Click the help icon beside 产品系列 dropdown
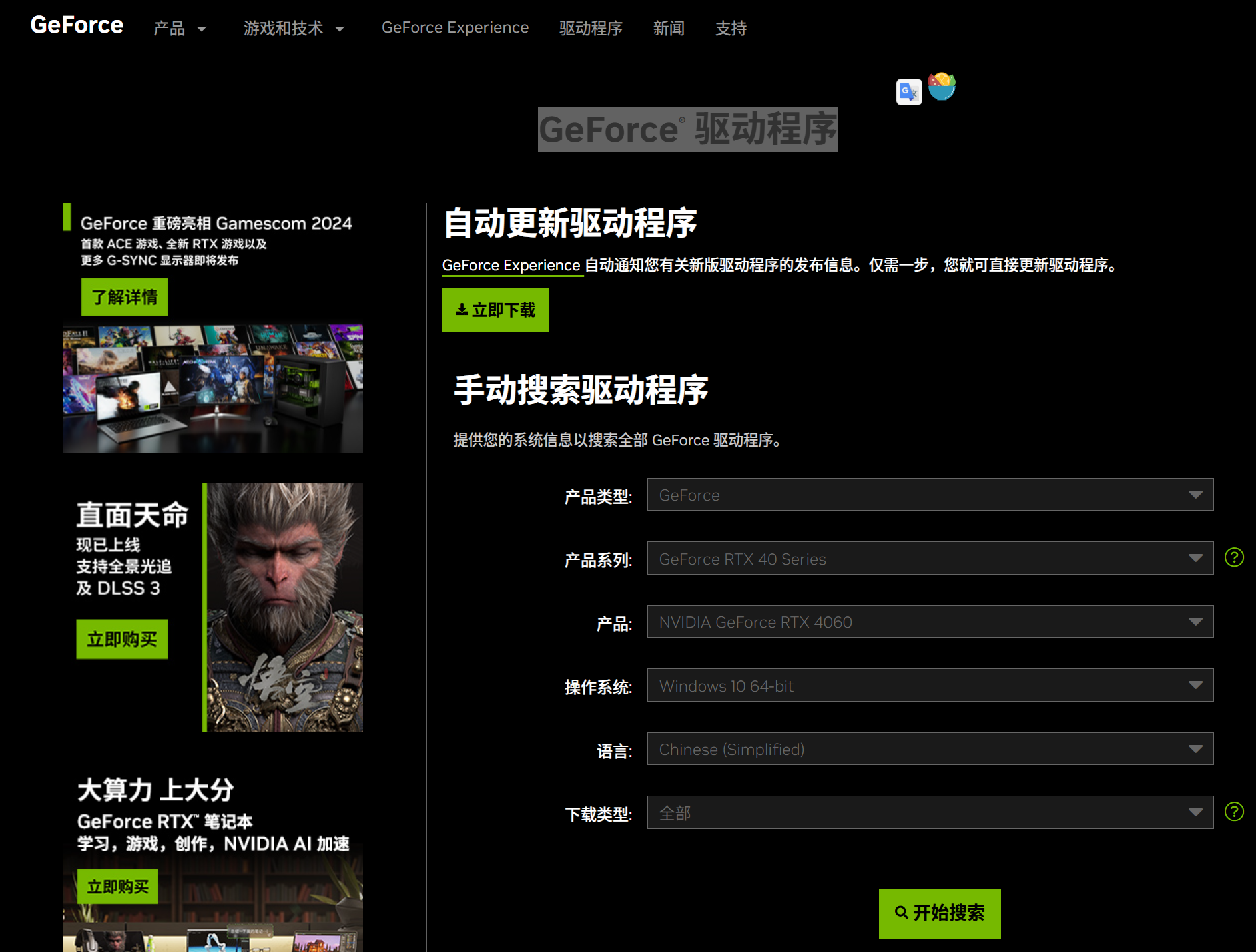This screenshot has width=1256, height=952. coord(1234,557)
